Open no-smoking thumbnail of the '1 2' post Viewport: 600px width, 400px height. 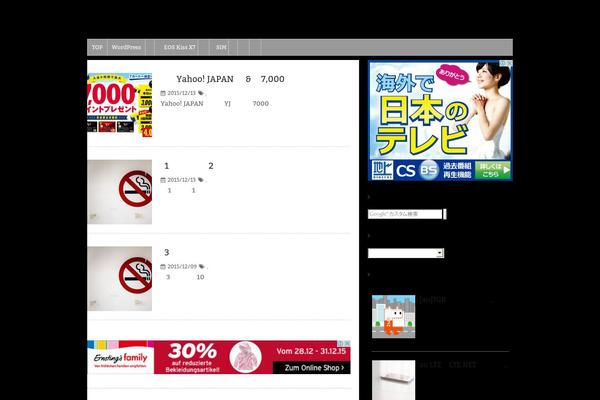point(119,191)
